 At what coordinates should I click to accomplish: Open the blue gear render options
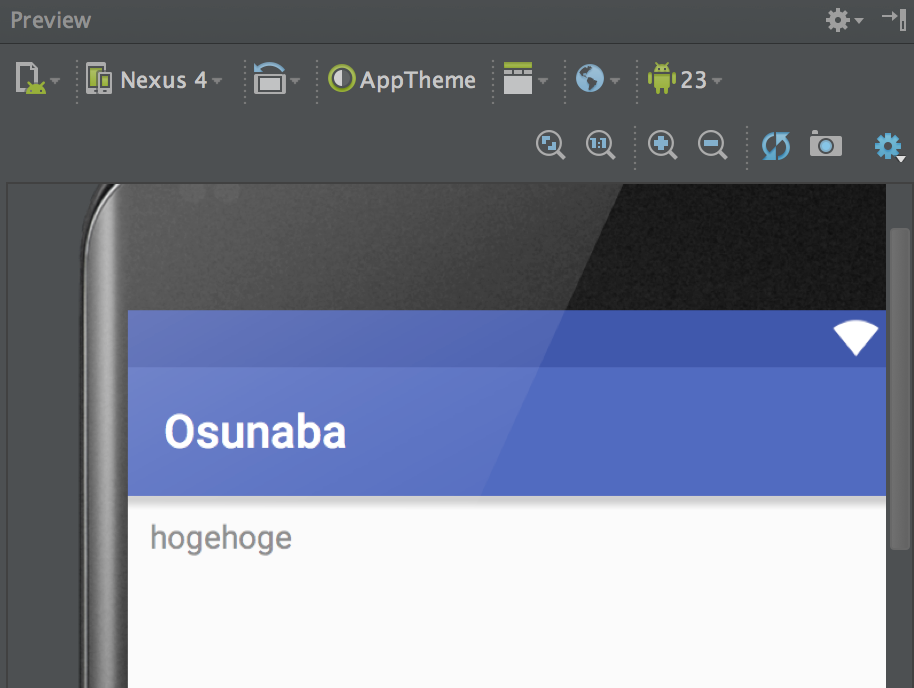(x=889, y=146)
